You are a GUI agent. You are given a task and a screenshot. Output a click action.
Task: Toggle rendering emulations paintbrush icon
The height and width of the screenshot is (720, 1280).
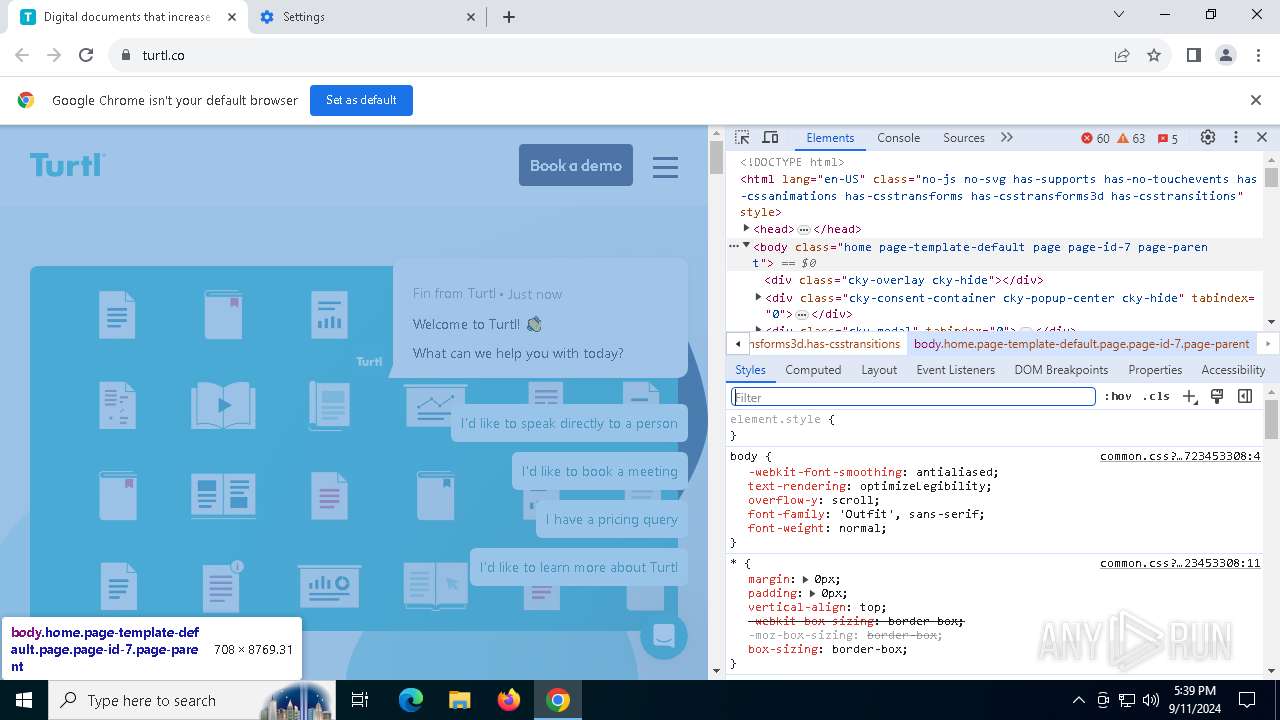pos(1217,397)
